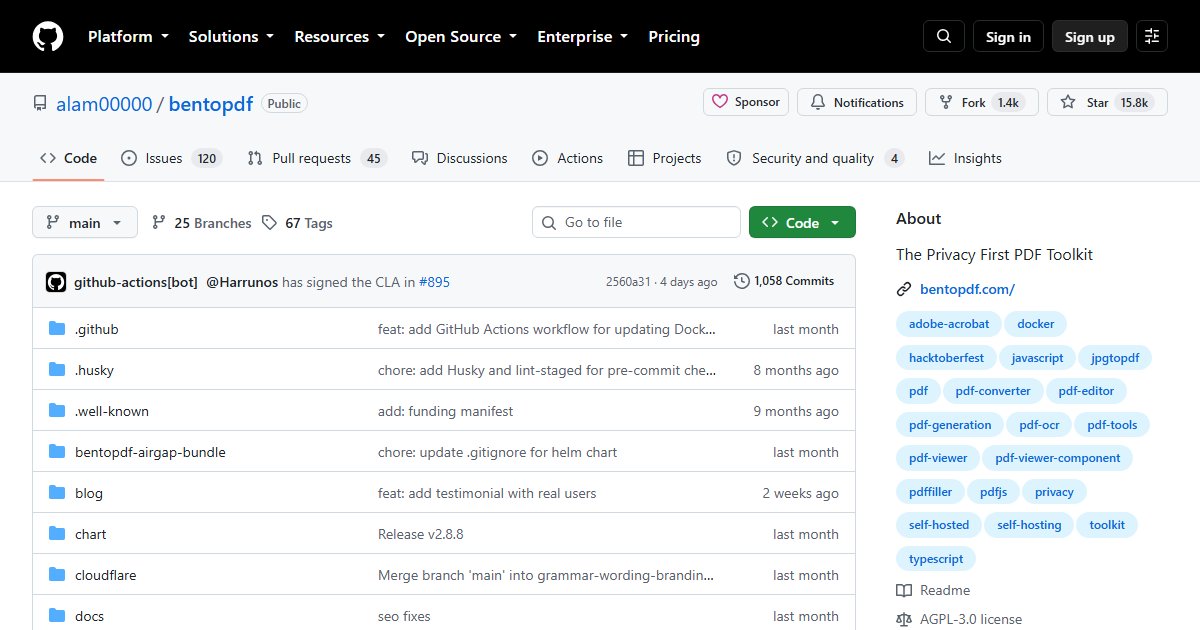Image resolution: width=1200 pixels, height=630 pixels.
Task: Switch to the Issues tab
Action: 171,158
